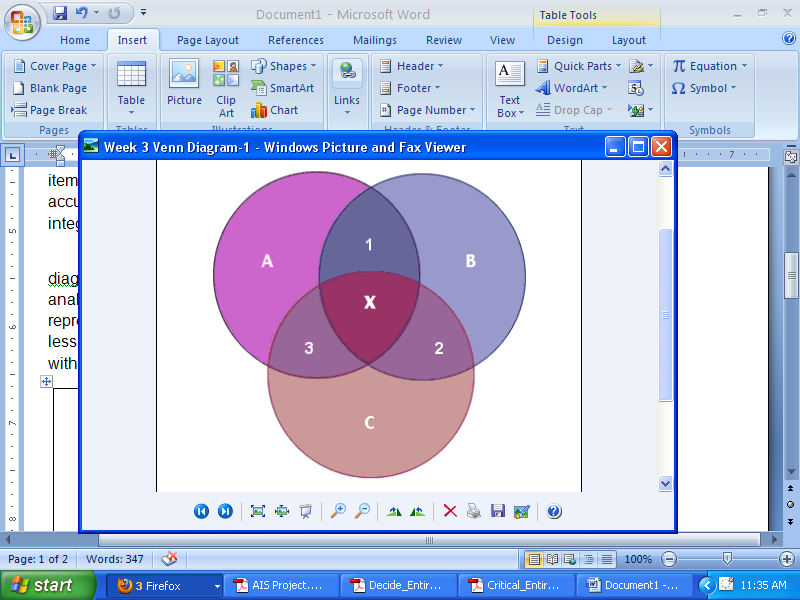Viewport: 800px width, 600px height.
Task: Go to next image in picture viewer
Action: (x=225, y=511)
